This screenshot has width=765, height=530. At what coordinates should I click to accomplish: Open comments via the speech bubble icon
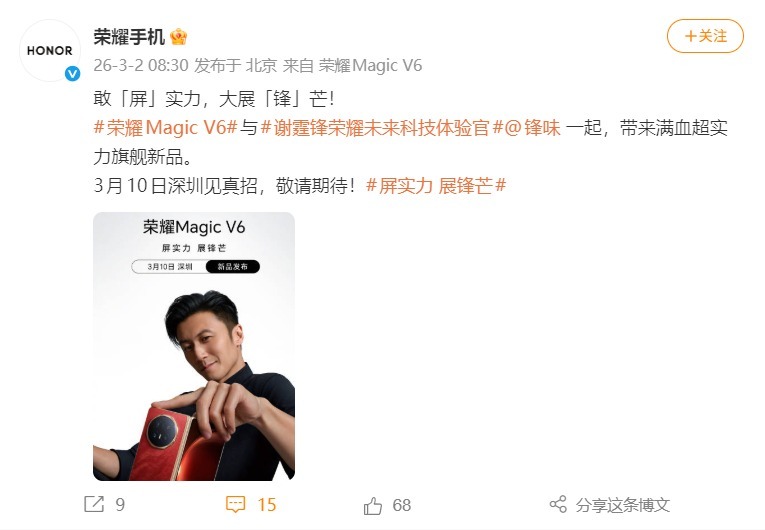click(235, 505)
